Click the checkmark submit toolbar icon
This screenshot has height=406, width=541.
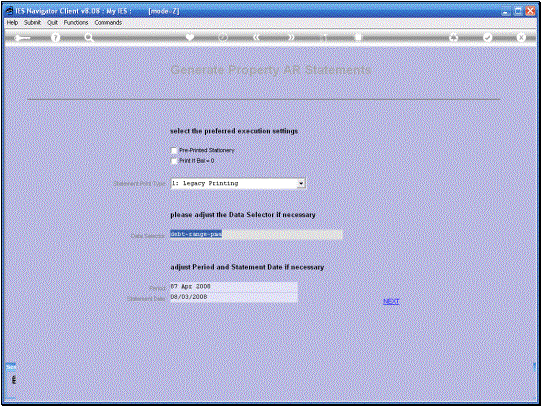click(x=487, y=37)
